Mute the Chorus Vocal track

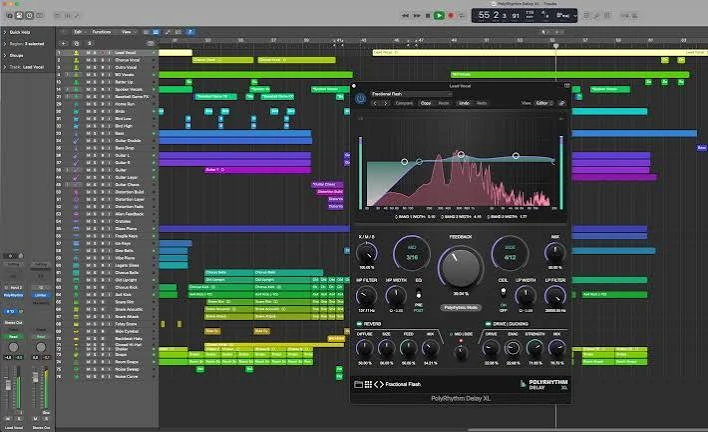pyautogui.click(x=88, y=60)
